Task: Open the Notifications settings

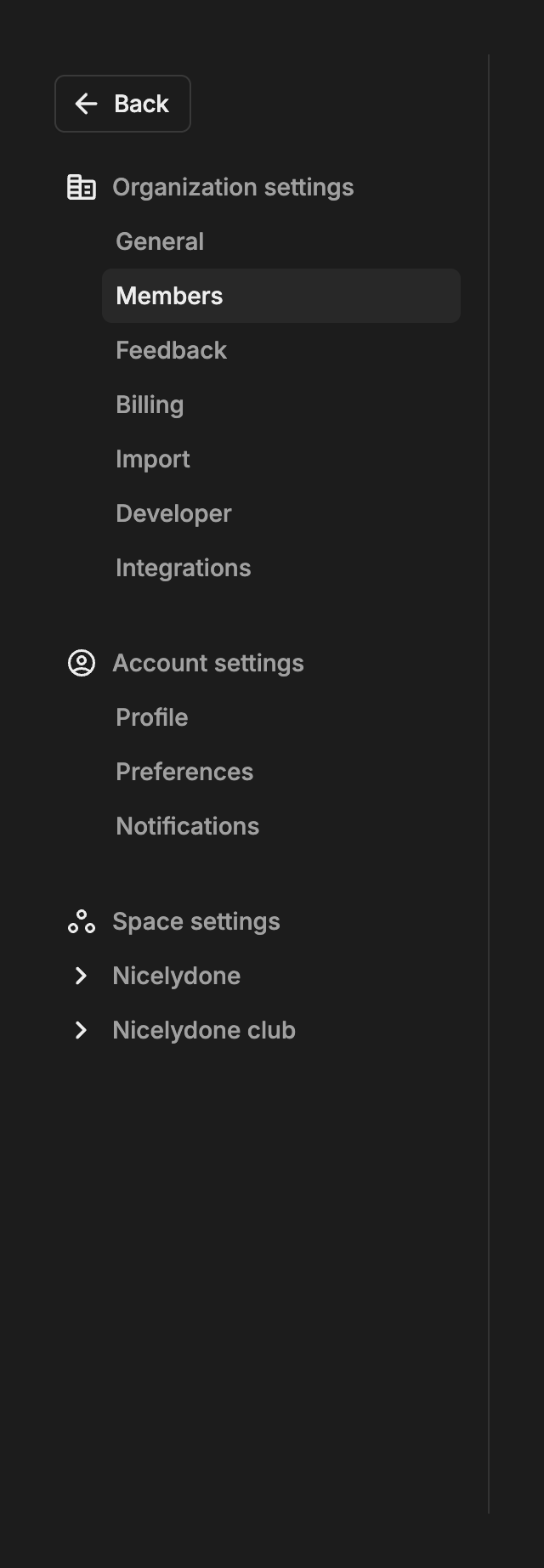Action: [x=187, y=825]
